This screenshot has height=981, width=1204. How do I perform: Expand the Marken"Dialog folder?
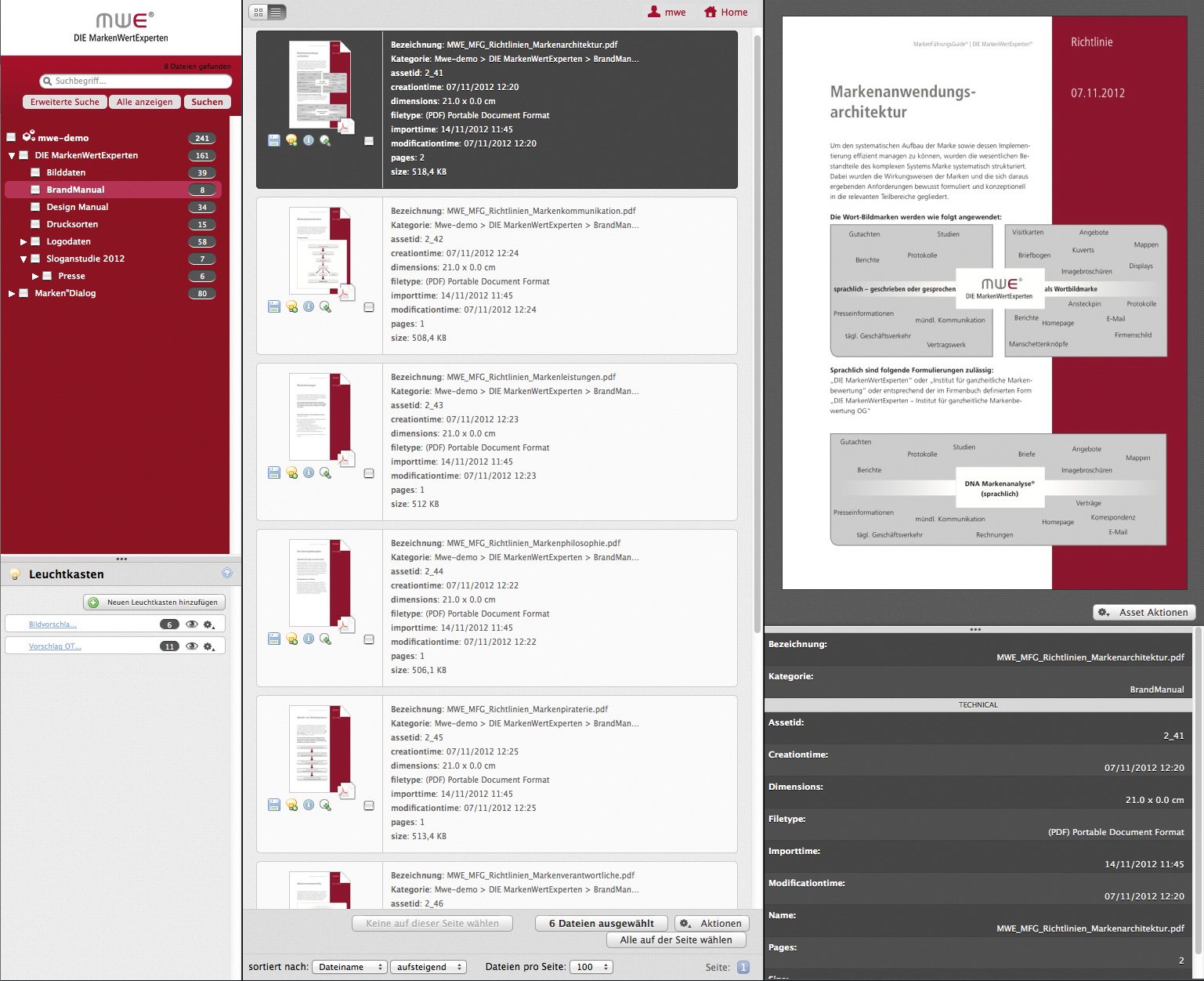(12, 293)
